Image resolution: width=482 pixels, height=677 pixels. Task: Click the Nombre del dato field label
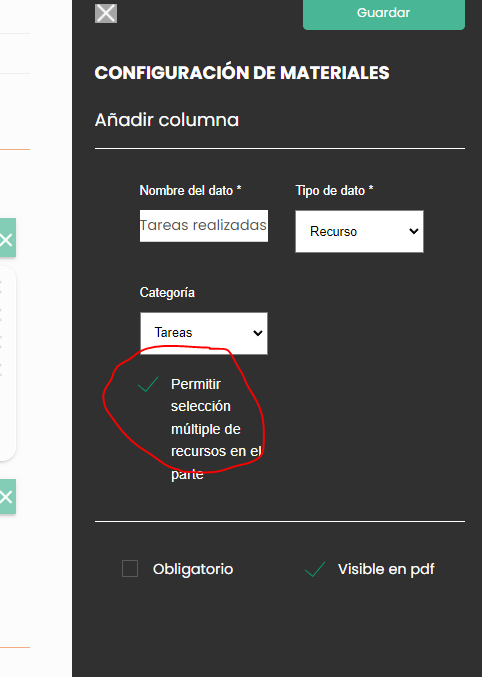(190, 190)
